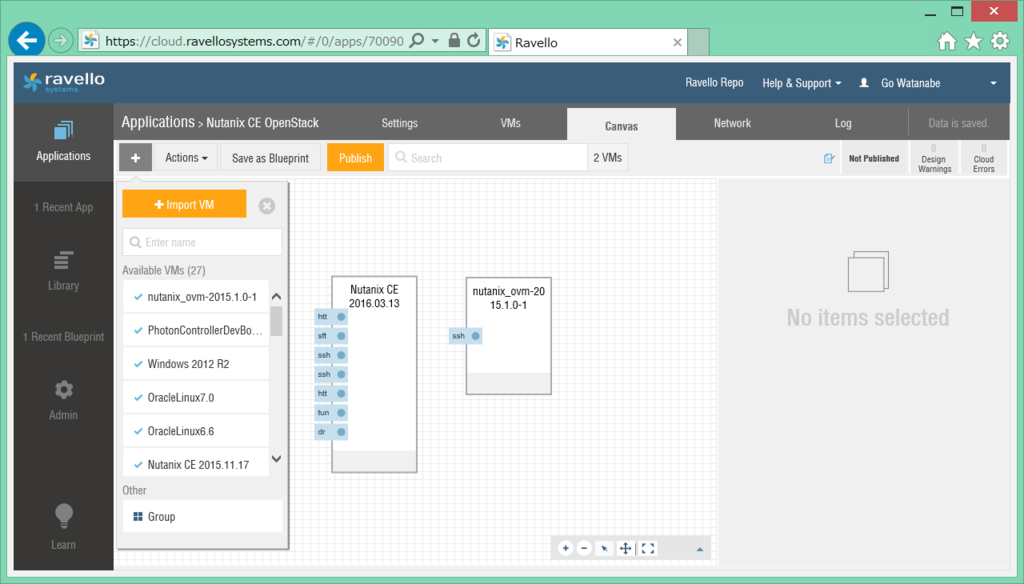Click the Enter name VM filter field
1024x584 pixels.
click(202, 242)
